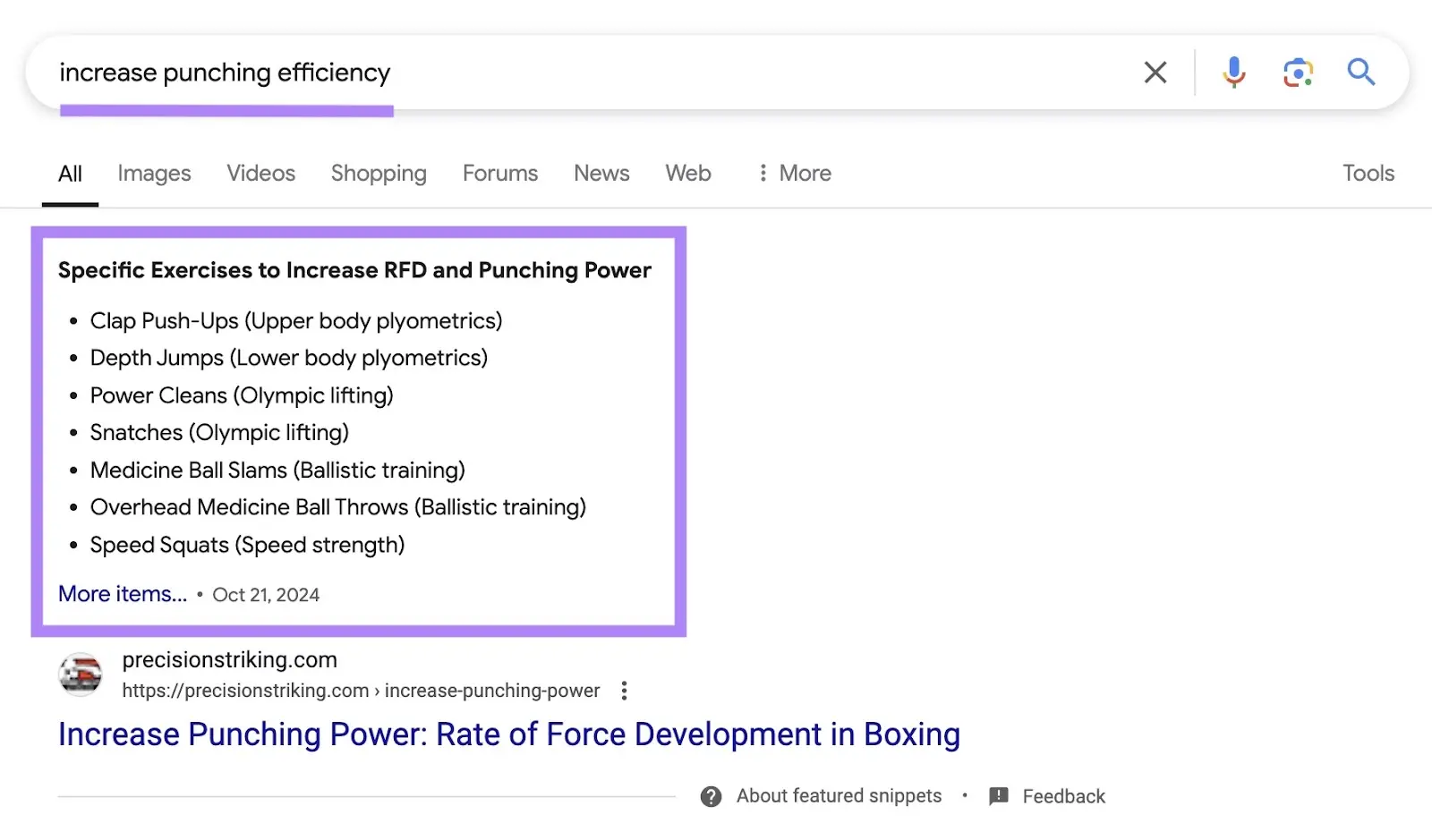Click the microphone icon for voice search
Image resolution: width=1432 pixels, height=840 pixels.
click(1233, 72)
